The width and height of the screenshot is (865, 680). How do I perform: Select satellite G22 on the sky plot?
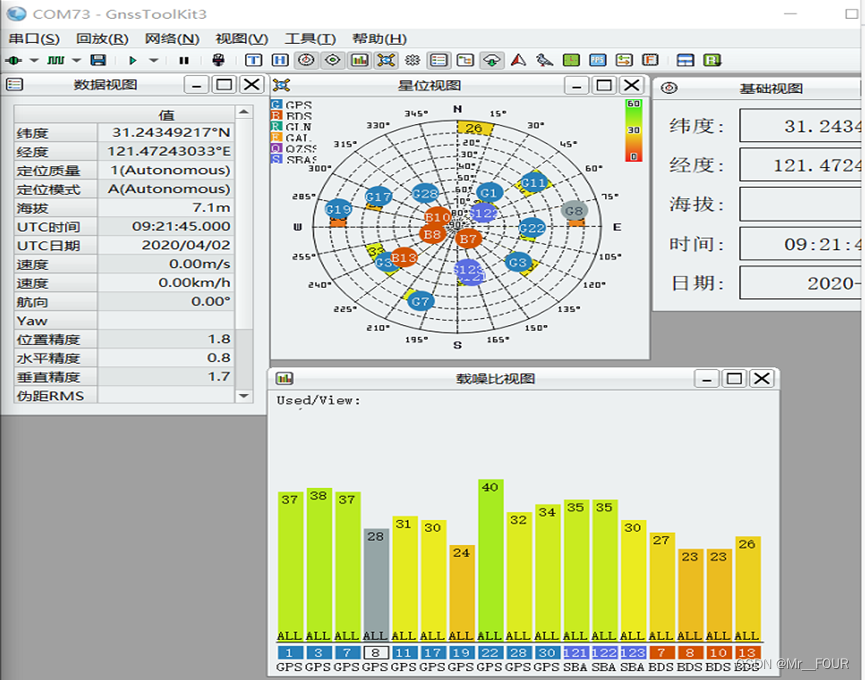[532, 228]
